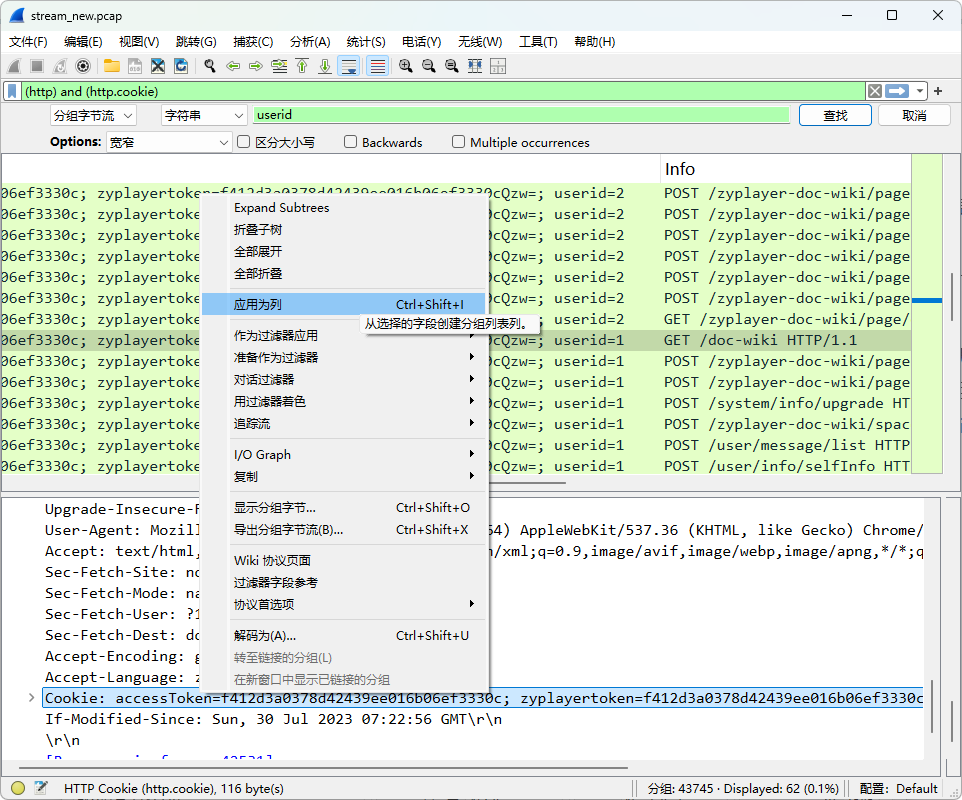Click go to specified packet icon
This screenshot has height=800, width=962.
coord(279,66)
